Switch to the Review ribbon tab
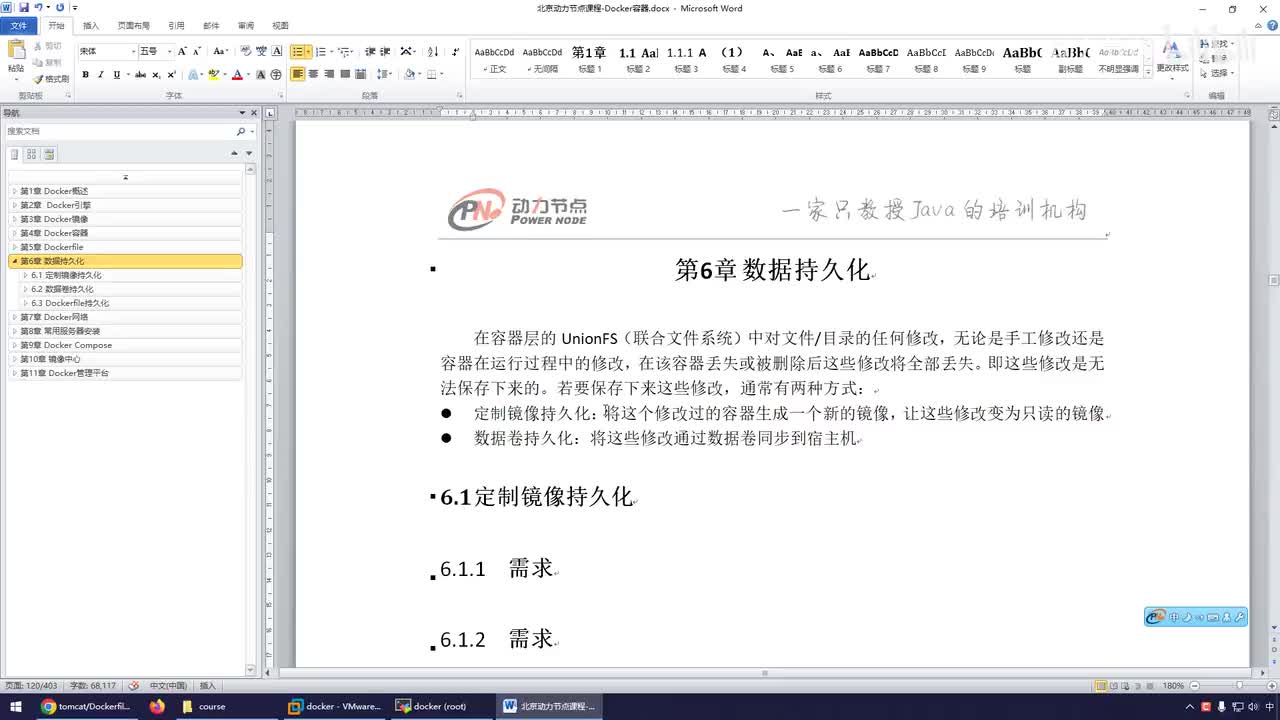The height and width of the screenshot is (720, 1280). click(246, 25)
